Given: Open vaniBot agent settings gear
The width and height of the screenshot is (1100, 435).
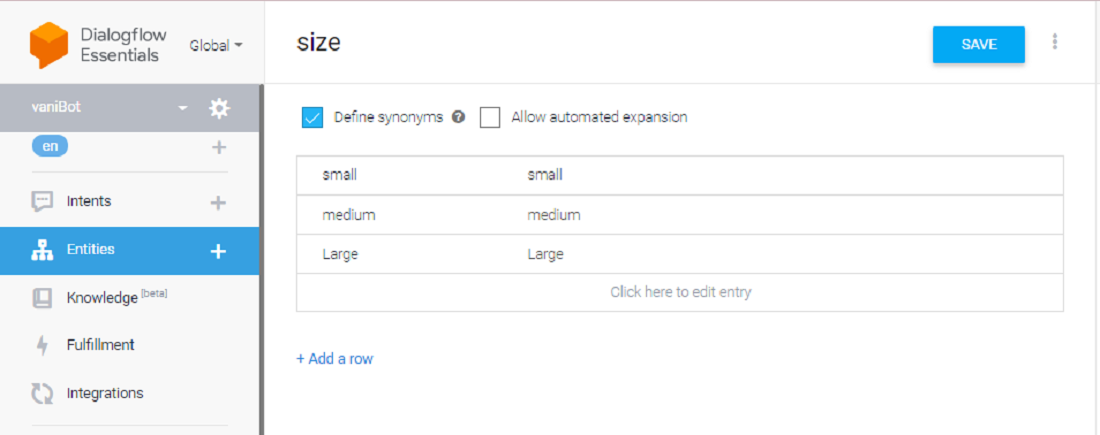Looking at the screenshot, I should pyautogui.click(x=219, y=108).
